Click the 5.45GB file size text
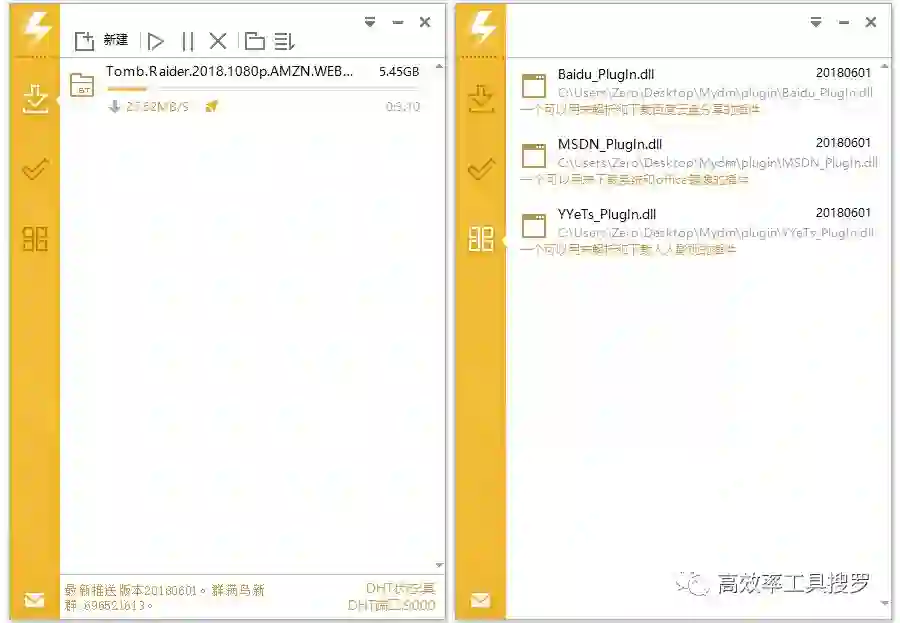The image size is (900, 623). click(399, 72)
